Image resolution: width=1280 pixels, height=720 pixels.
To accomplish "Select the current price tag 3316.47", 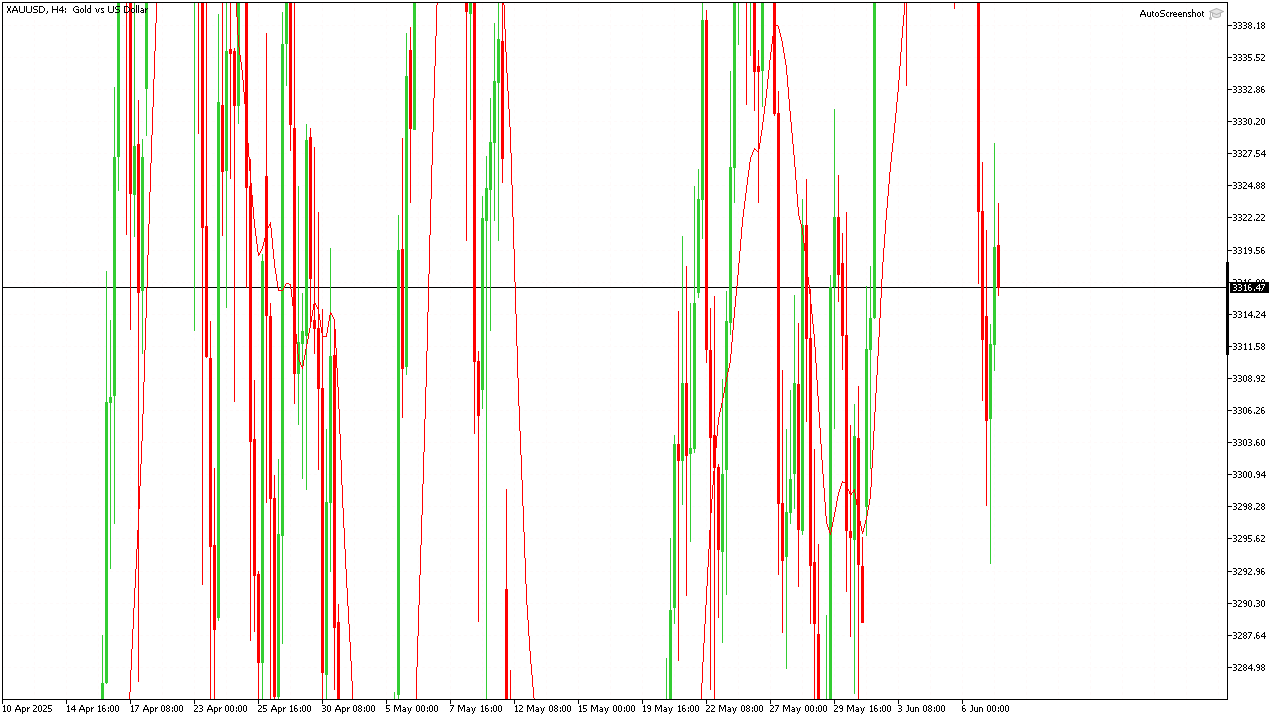I will point(1249,288).
